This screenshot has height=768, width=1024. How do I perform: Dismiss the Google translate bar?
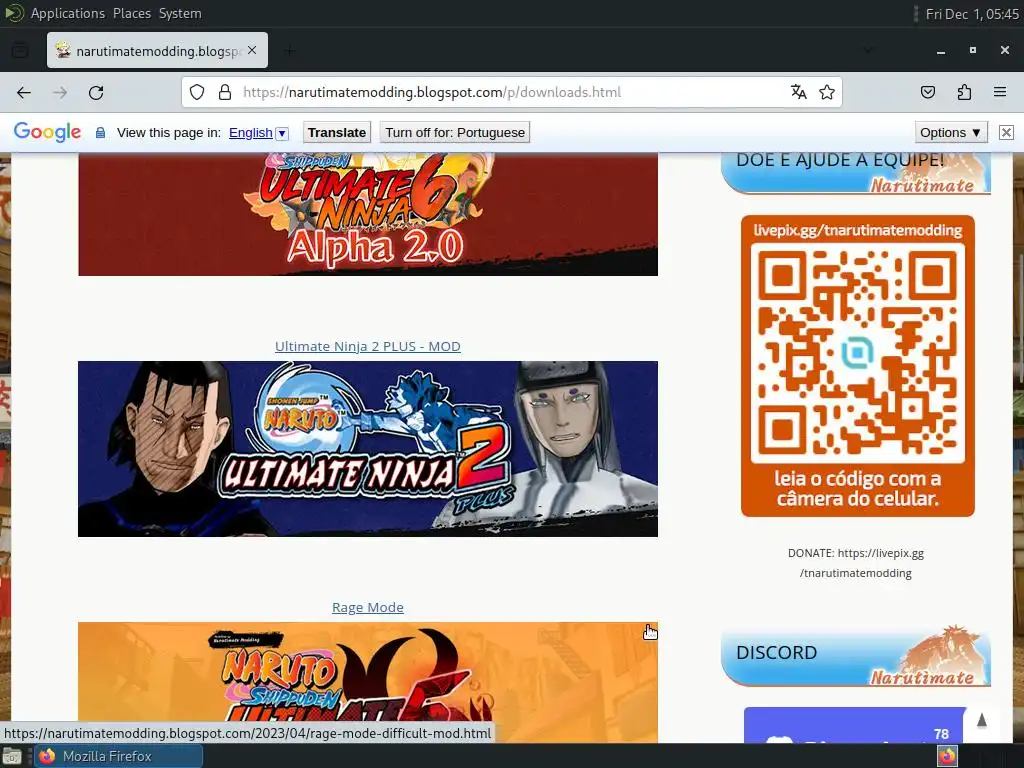tap(1006, 133)
